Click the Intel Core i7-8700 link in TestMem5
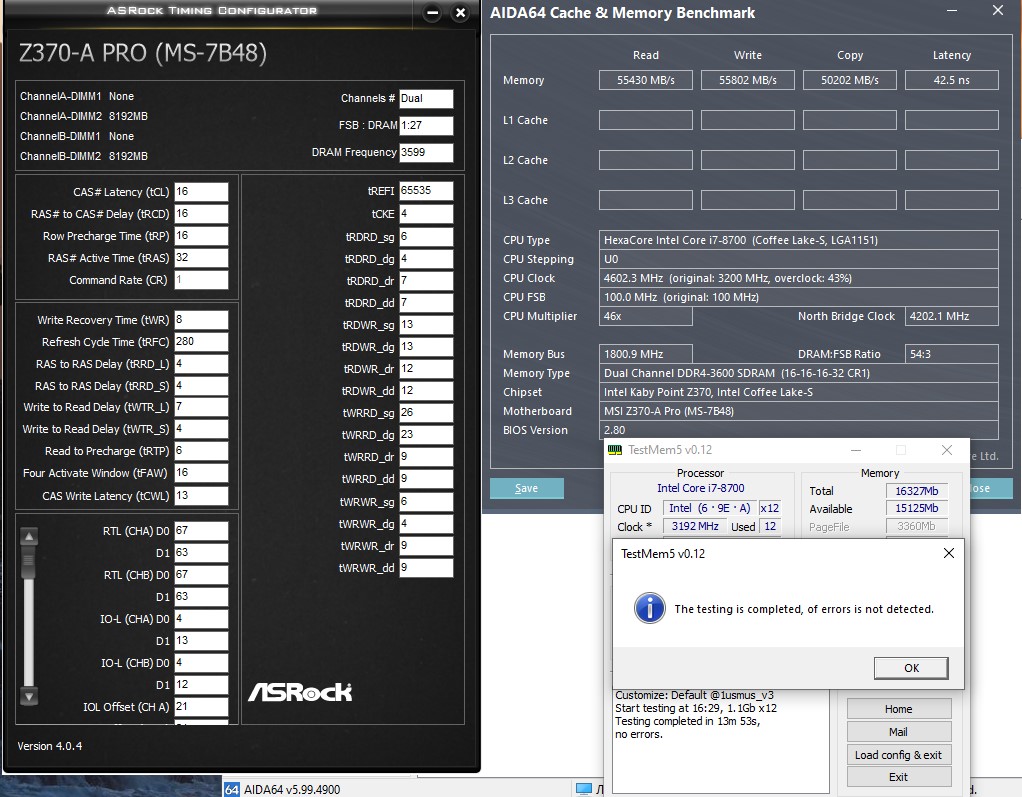The image size is (1022, 797). [x=701, y=488]
